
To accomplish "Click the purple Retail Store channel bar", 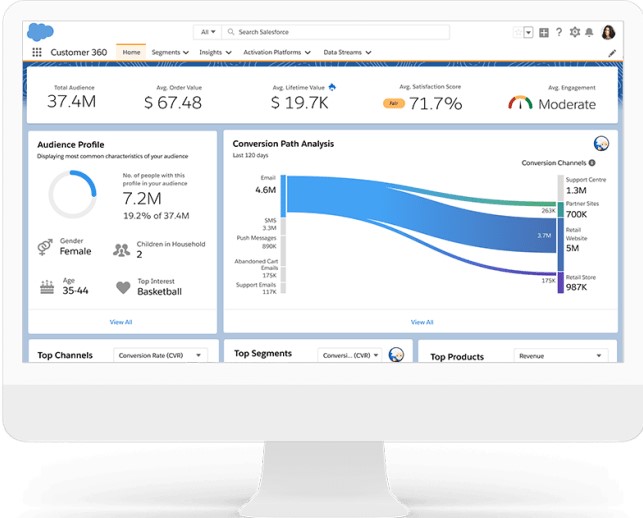I will click(x=561, y=283).
